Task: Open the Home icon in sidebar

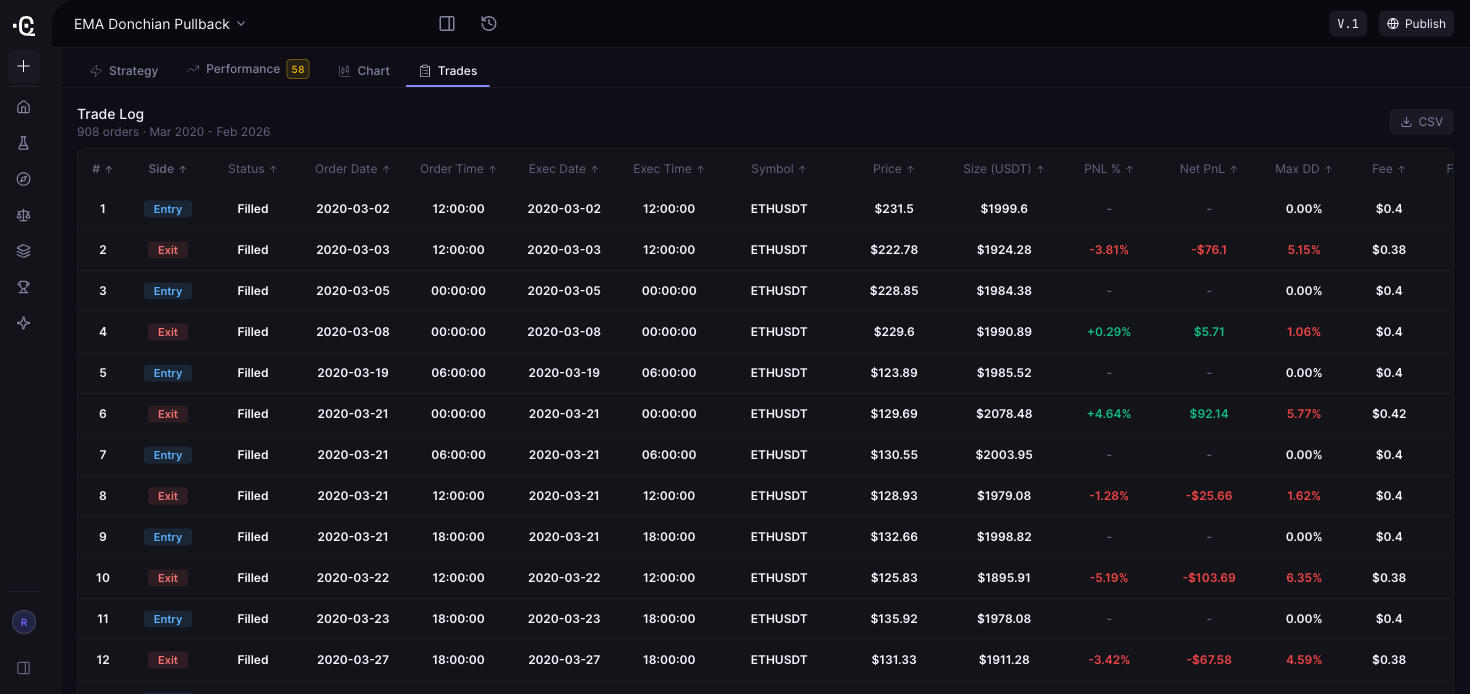Action: (x=24, y=107)
